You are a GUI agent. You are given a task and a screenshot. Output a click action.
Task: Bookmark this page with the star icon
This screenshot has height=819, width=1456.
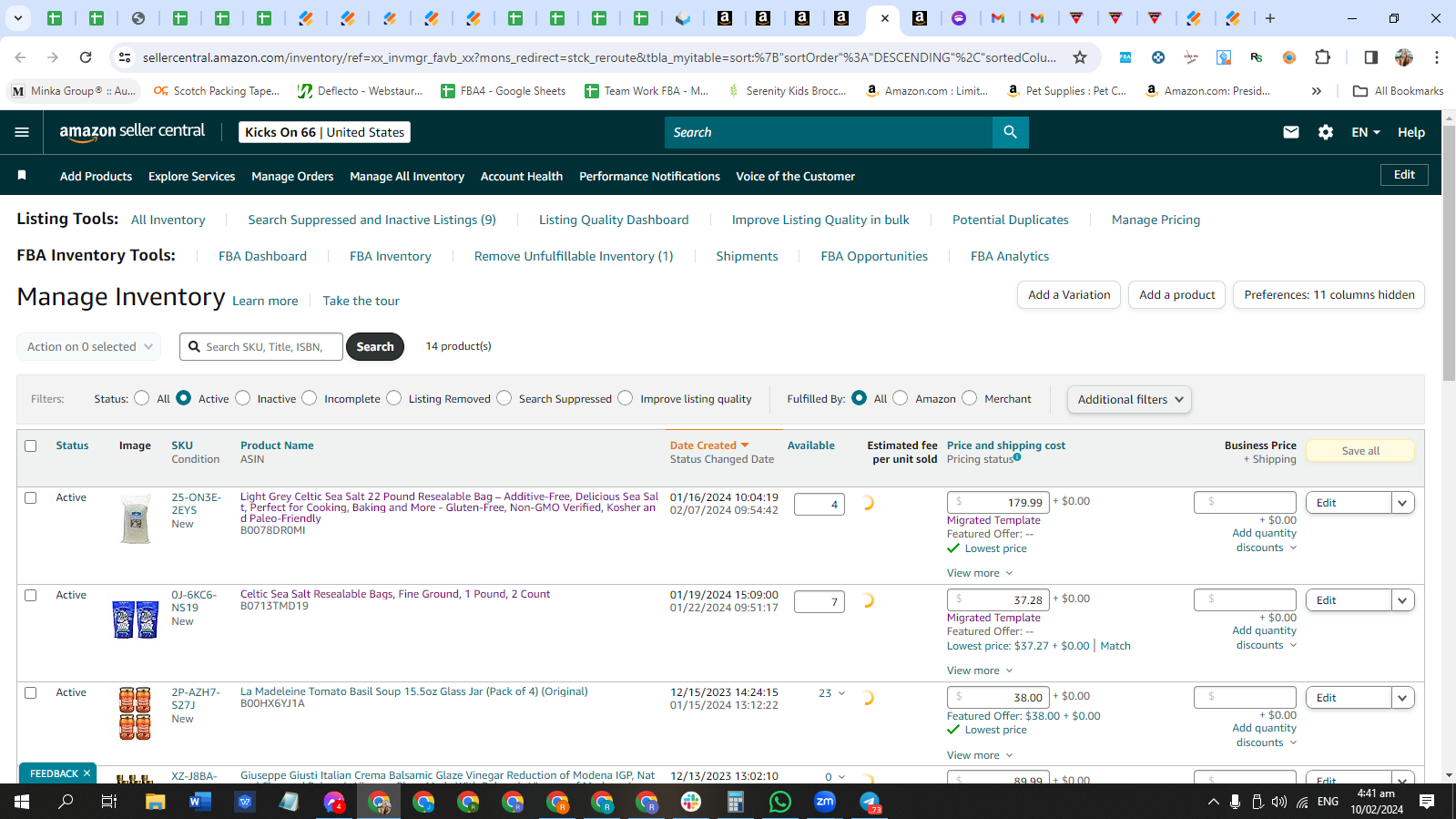coord(1080,57)
